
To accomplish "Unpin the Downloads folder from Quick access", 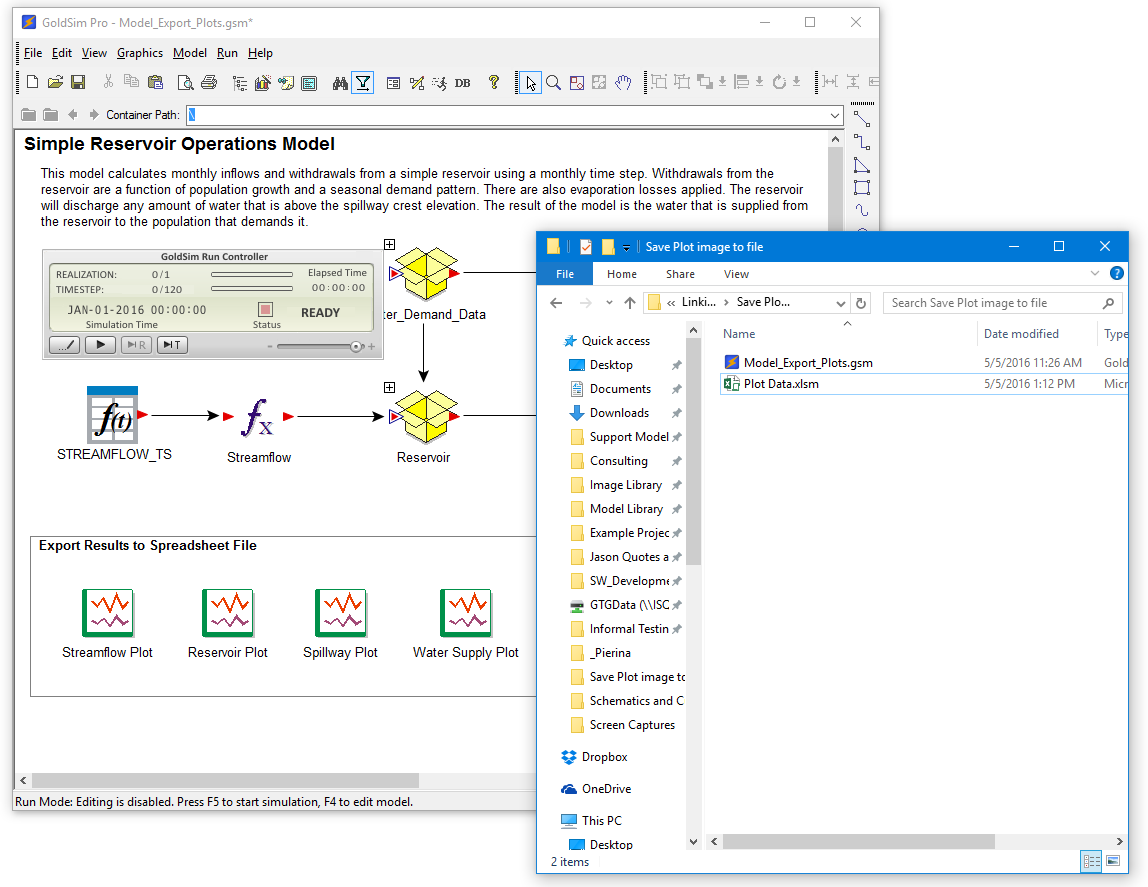I will (x=679, y=412).
